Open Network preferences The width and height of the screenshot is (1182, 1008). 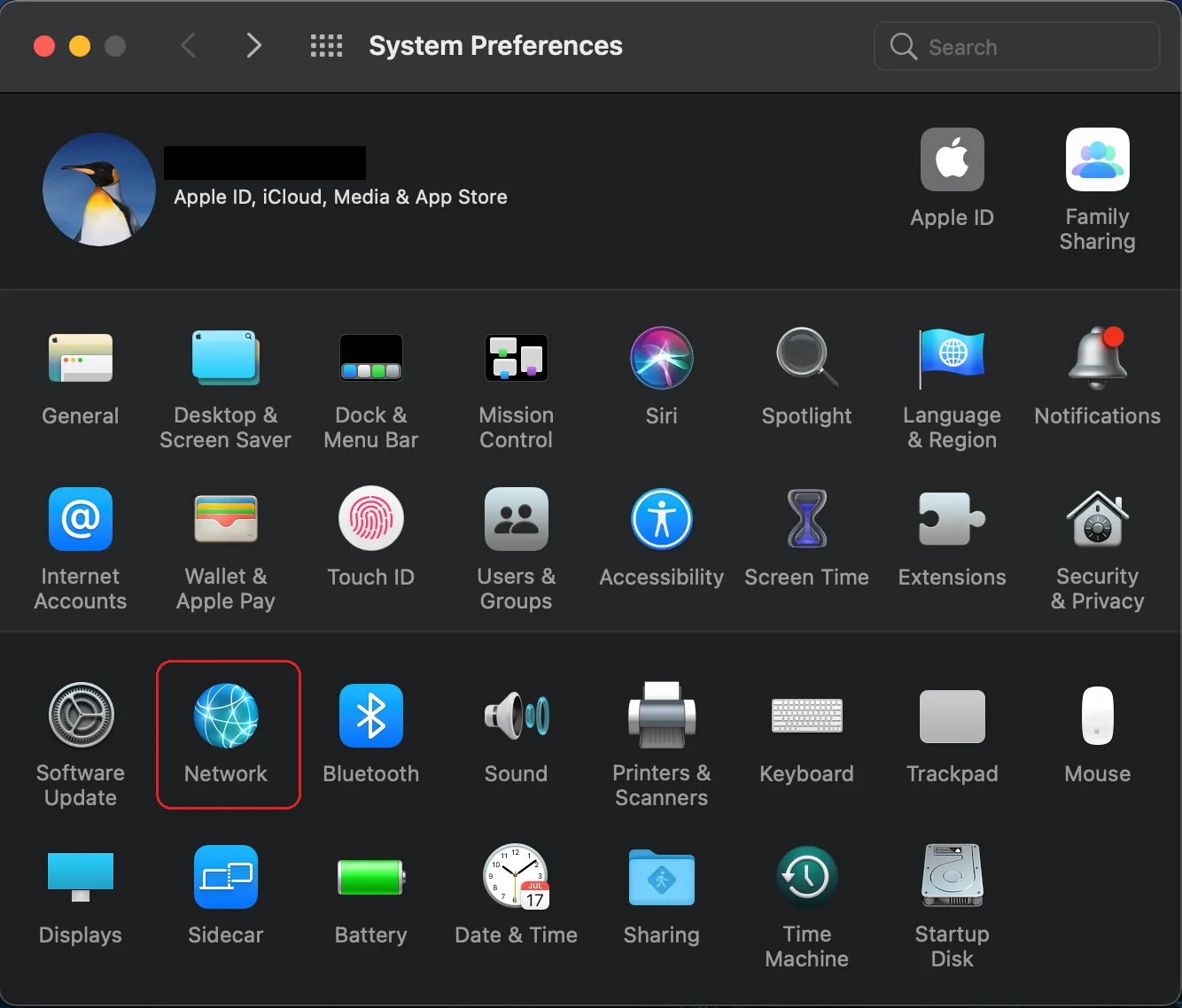pyautogui.click(x=228, y=733)
